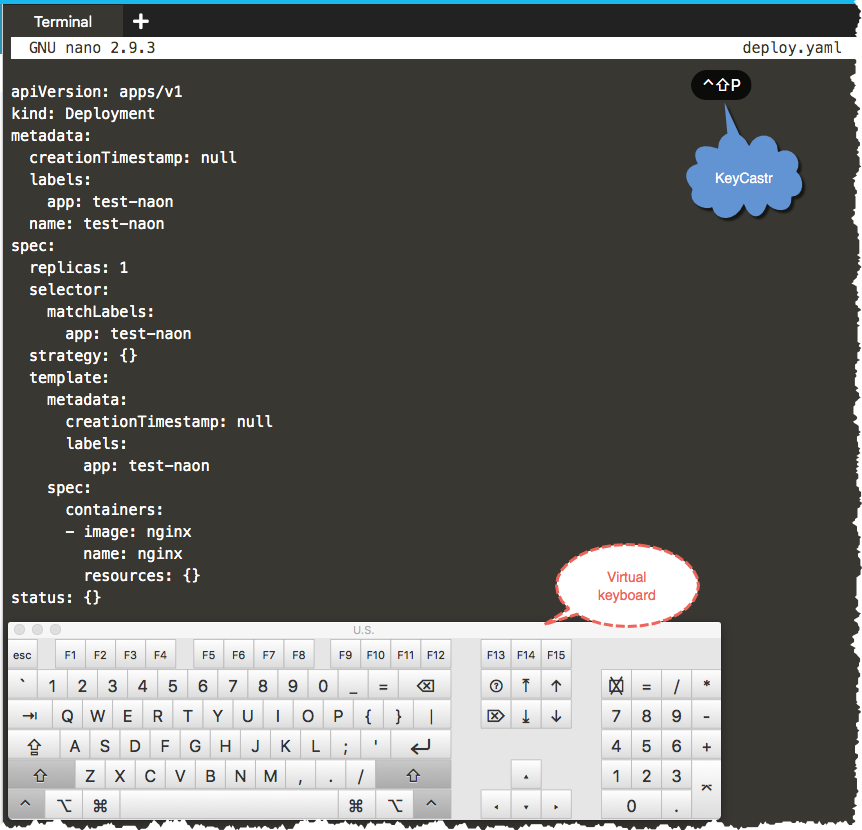
Task: Click the small up arrow cursor key
Action: (526, 776)
